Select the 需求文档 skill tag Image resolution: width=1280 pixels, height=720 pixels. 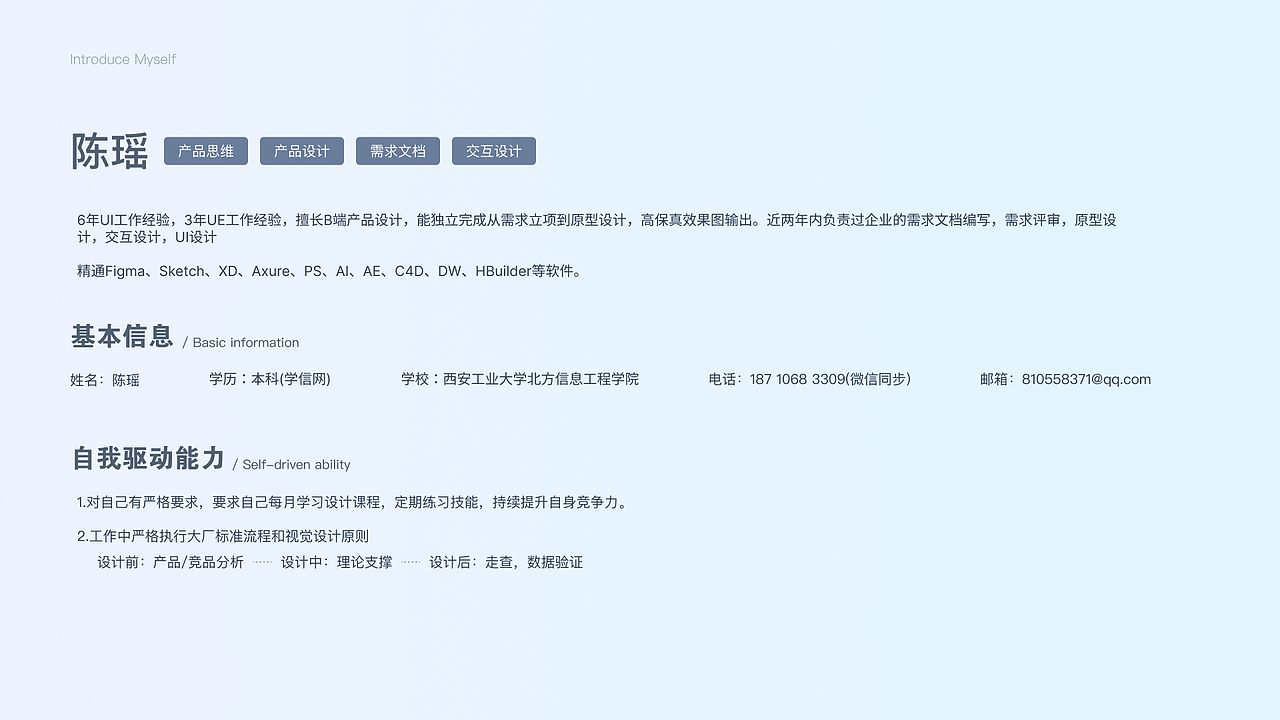(x=397, y=151)
